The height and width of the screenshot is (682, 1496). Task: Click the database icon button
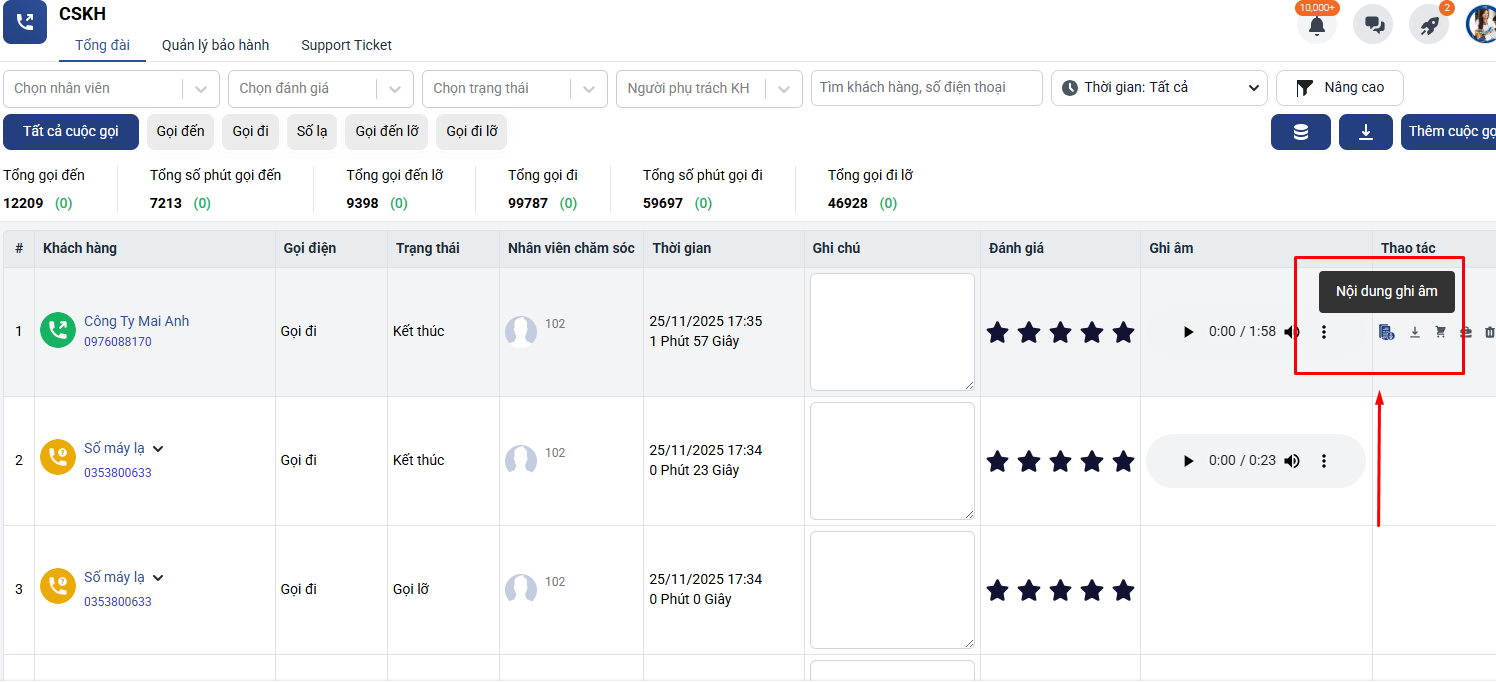[1300, 132]
